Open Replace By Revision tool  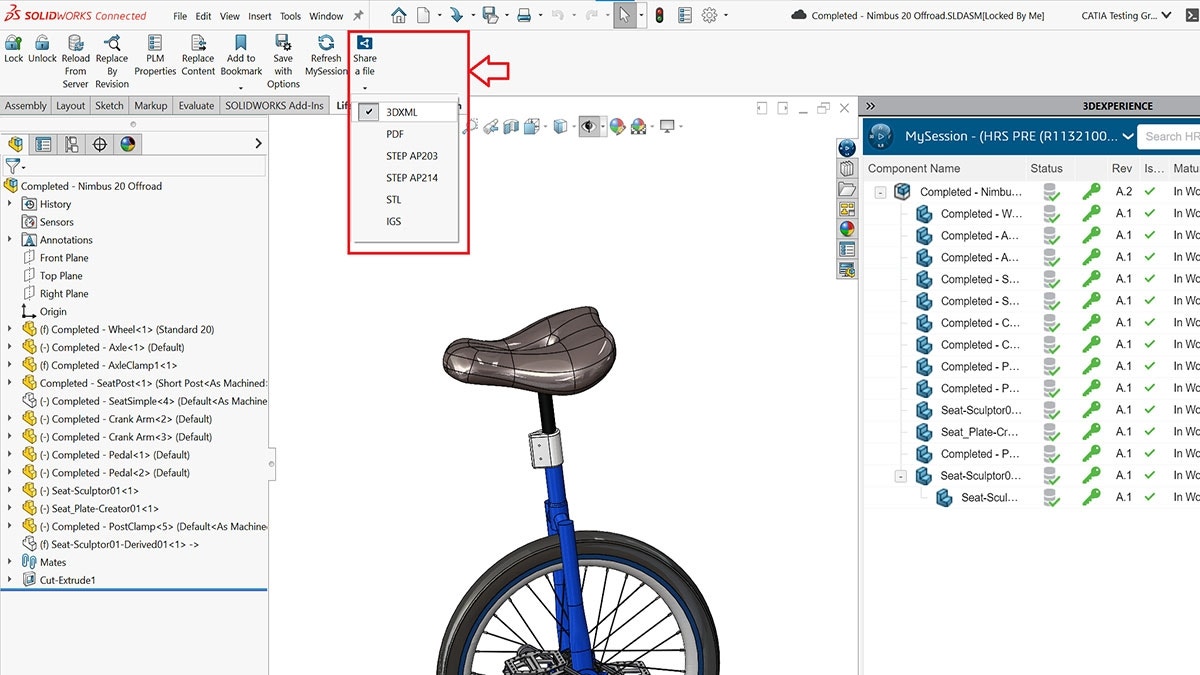112,62
